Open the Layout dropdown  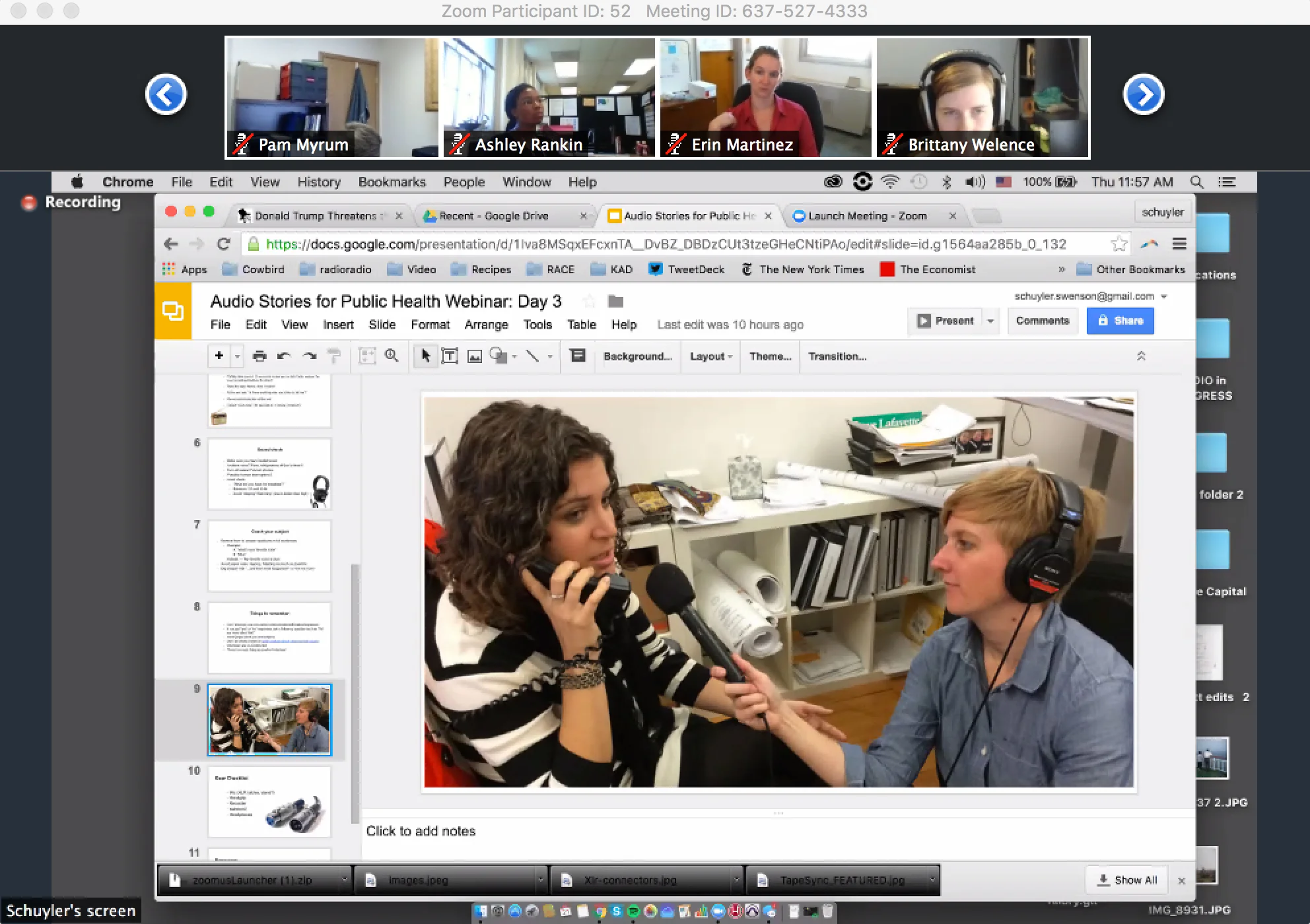(709, 356)
